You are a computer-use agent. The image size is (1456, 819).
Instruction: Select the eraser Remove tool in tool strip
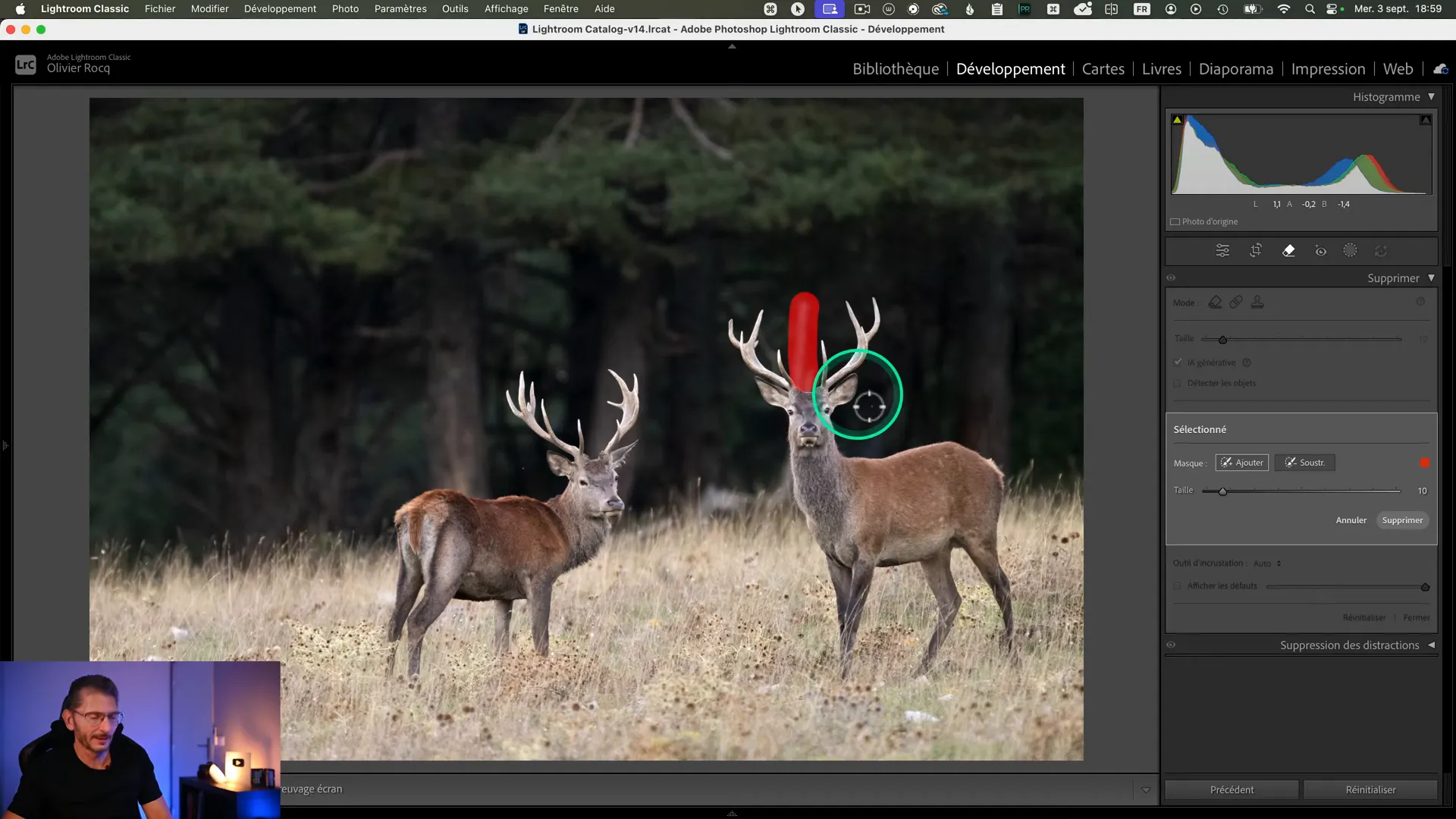click(1288, 250)
